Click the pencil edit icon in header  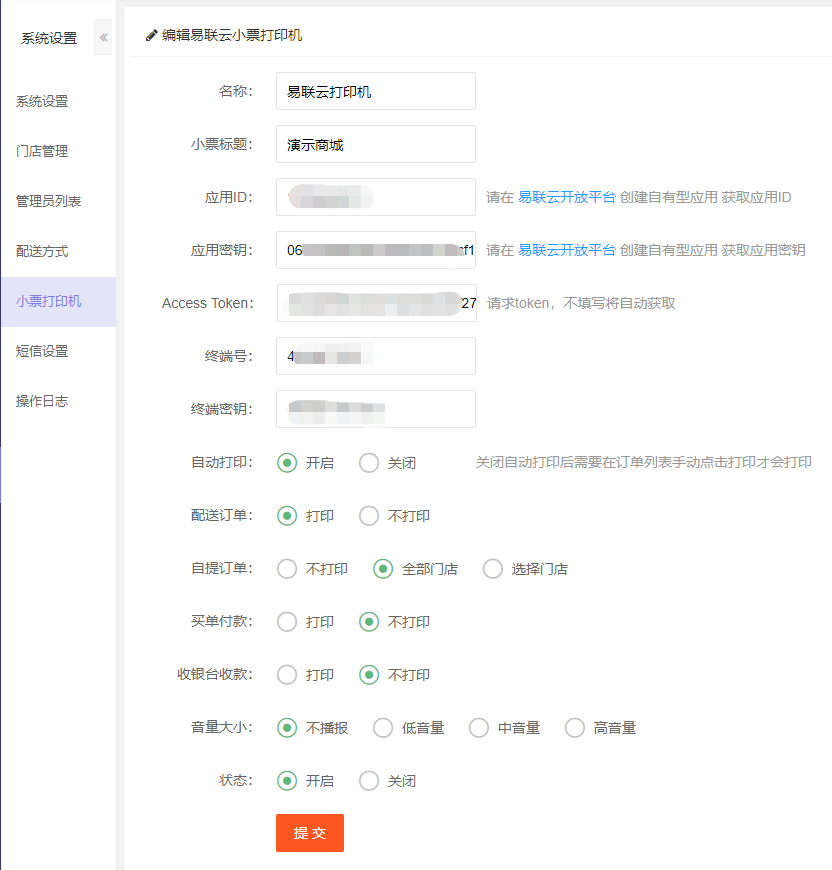coord(152,35)
